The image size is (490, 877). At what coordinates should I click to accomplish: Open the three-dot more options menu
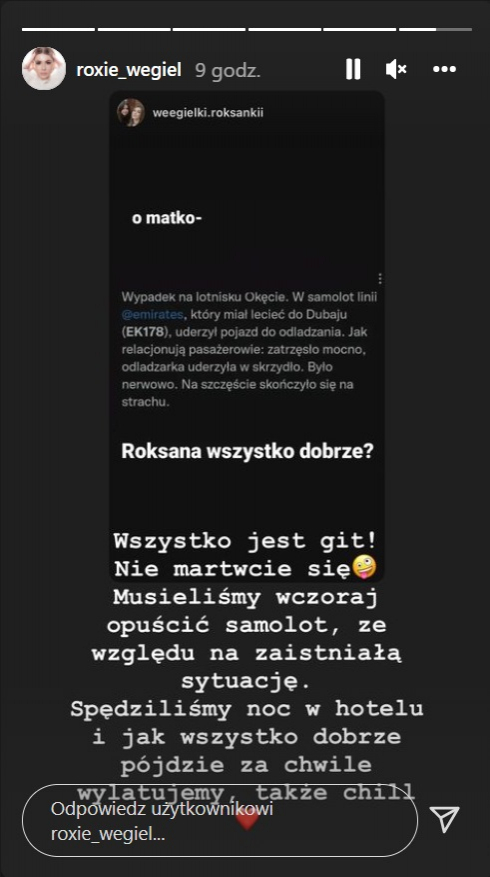click(x=445, y=69)
